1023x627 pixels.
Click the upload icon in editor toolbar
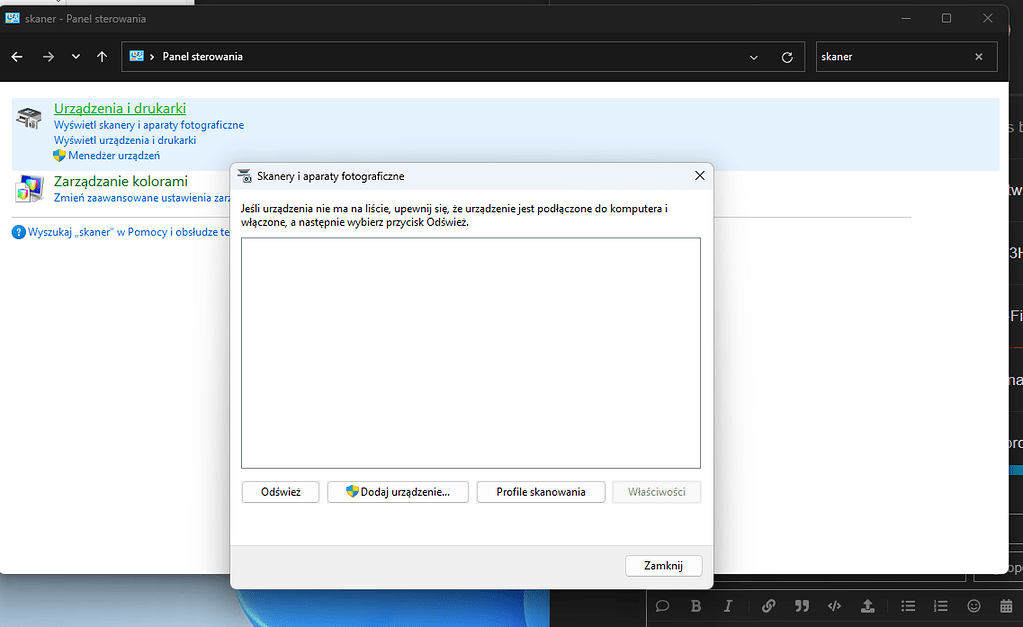coord(867,606)
